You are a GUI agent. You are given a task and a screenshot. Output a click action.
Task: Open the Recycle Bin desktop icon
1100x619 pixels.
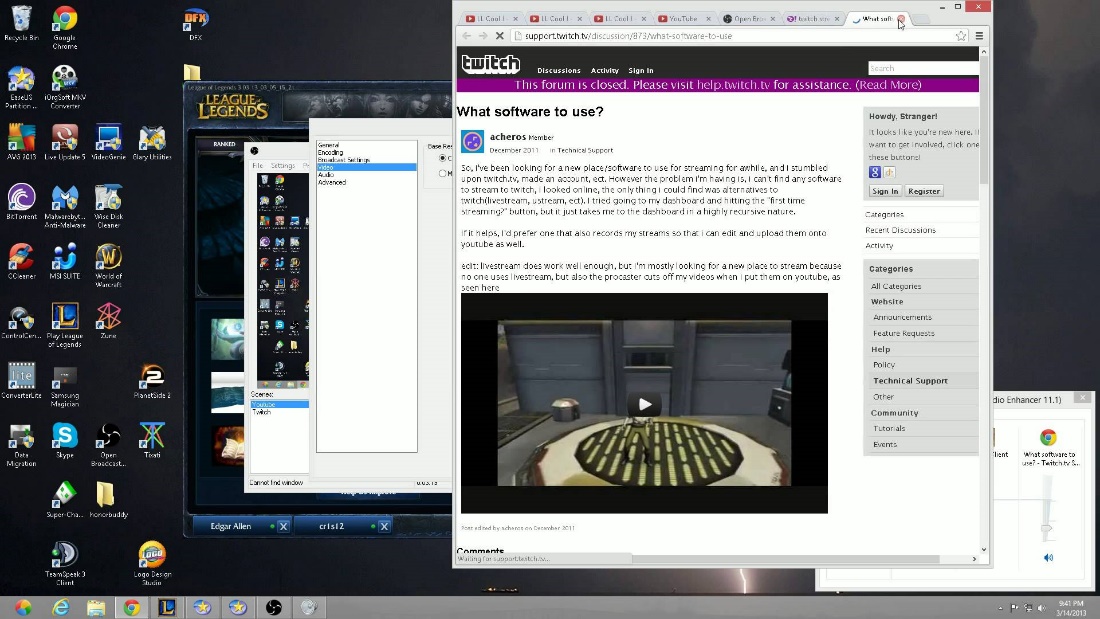(22, 23)
